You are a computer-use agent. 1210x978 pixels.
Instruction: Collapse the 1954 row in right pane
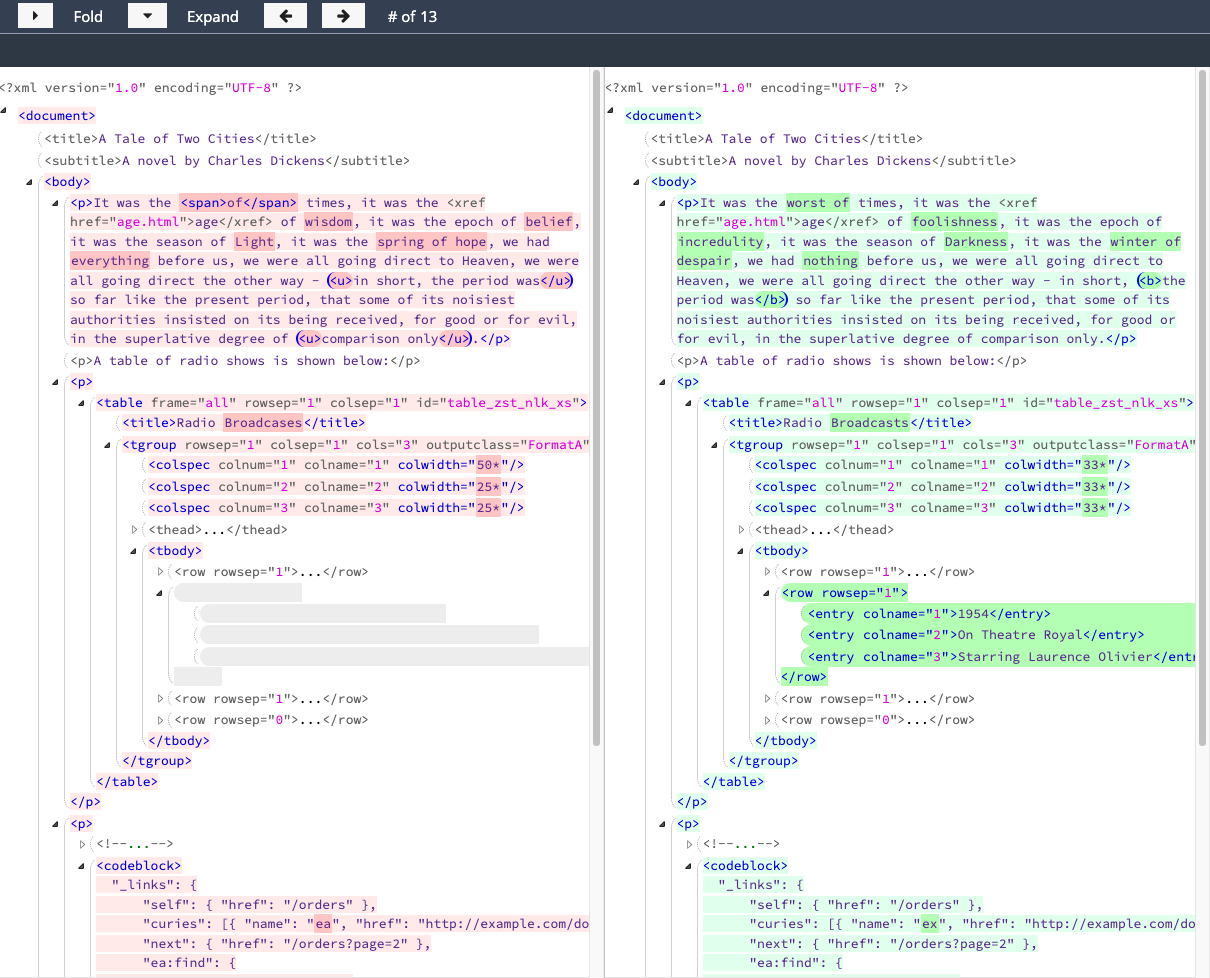tap(768, 593)
